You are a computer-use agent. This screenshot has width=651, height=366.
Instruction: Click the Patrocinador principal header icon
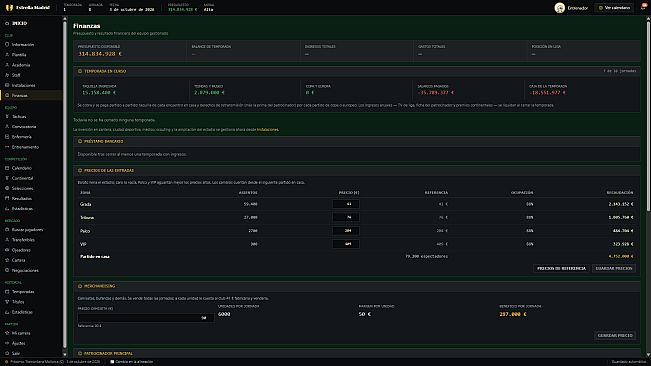click(80, 354)
